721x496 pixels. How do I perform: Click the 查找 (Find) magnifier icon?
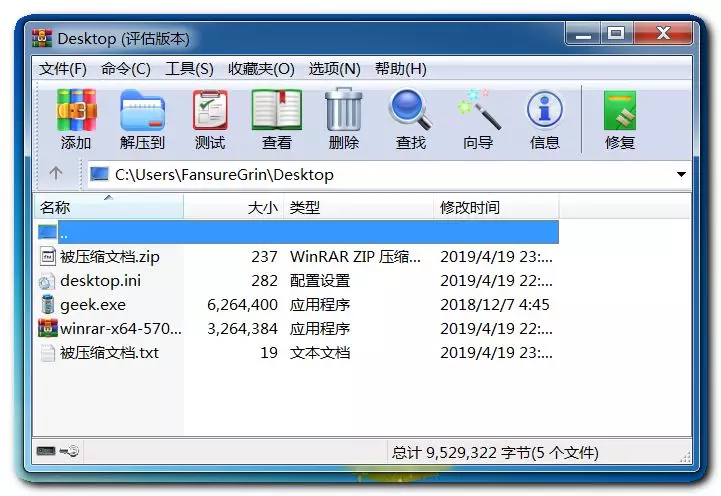pos(410,110)
